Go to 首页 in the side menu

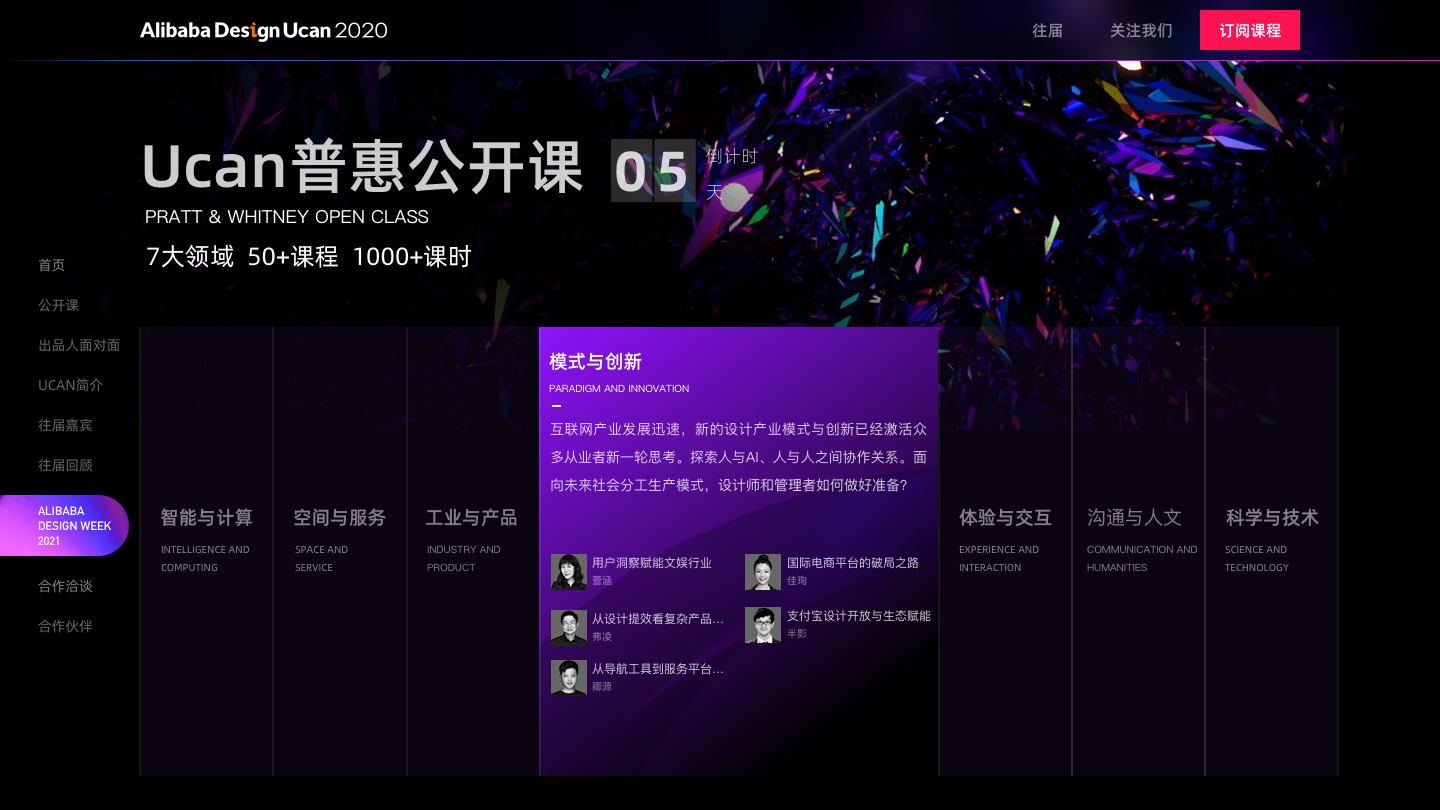(x=52, y=265)
